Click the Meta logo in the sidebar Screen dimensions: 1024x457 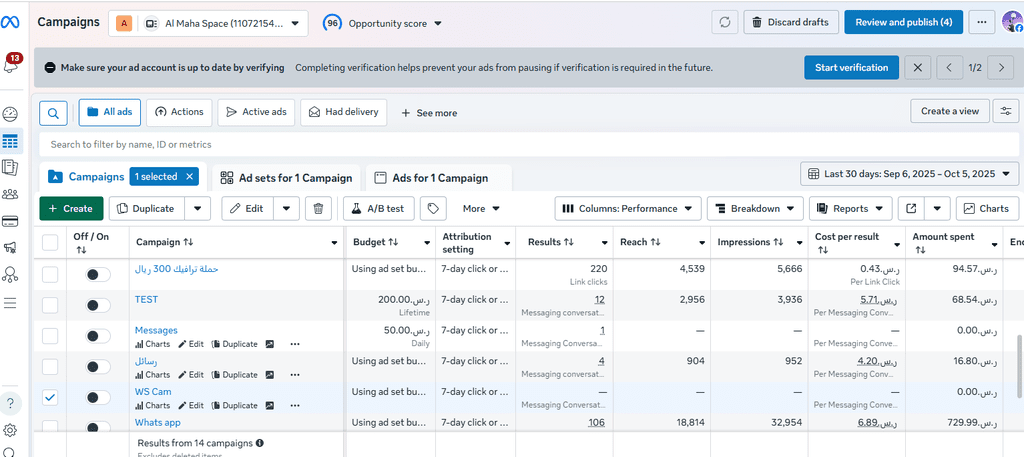11,22
